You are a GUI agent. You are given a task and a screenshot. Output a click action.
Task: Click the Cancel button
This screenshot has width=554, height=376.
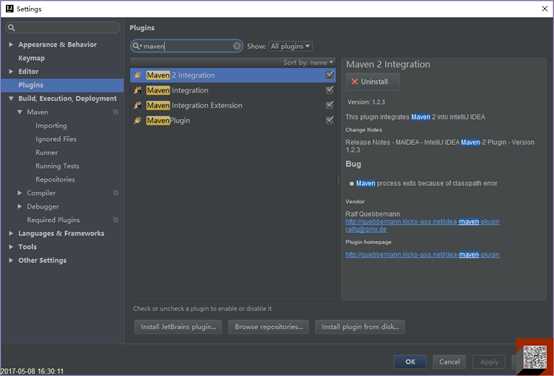(449, 362)
